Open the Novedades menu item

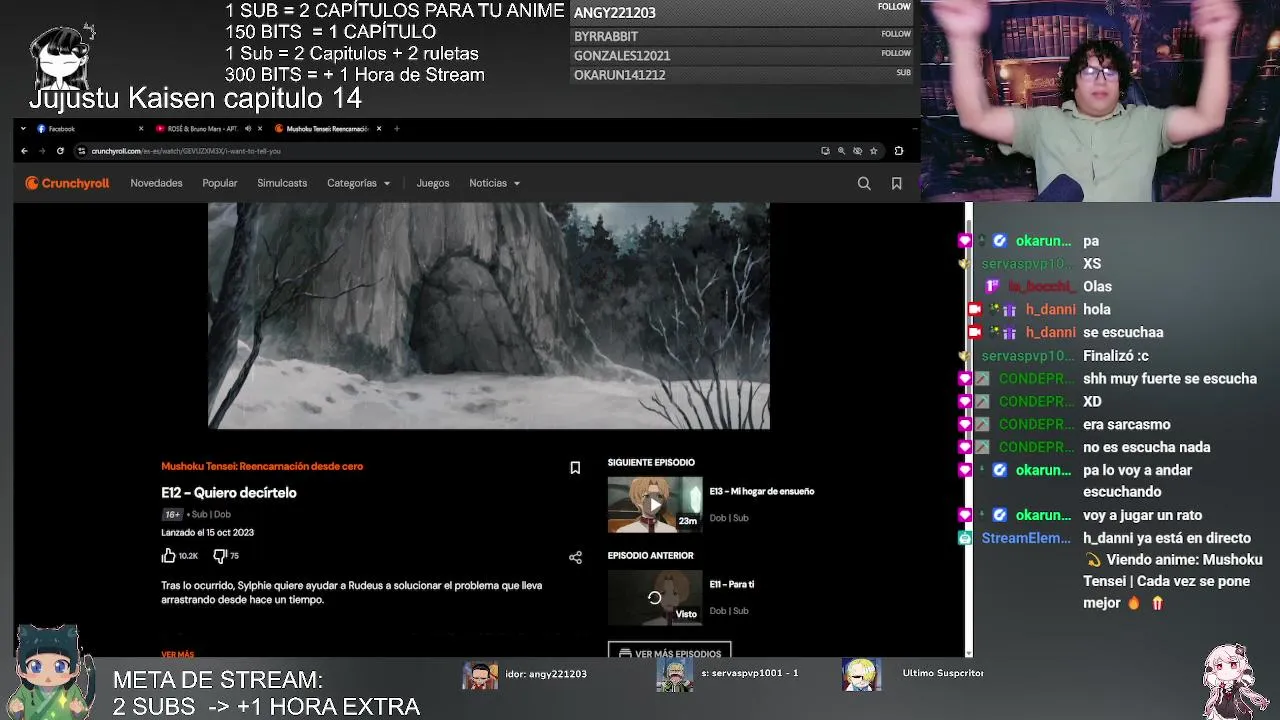[x=156, y=183]
